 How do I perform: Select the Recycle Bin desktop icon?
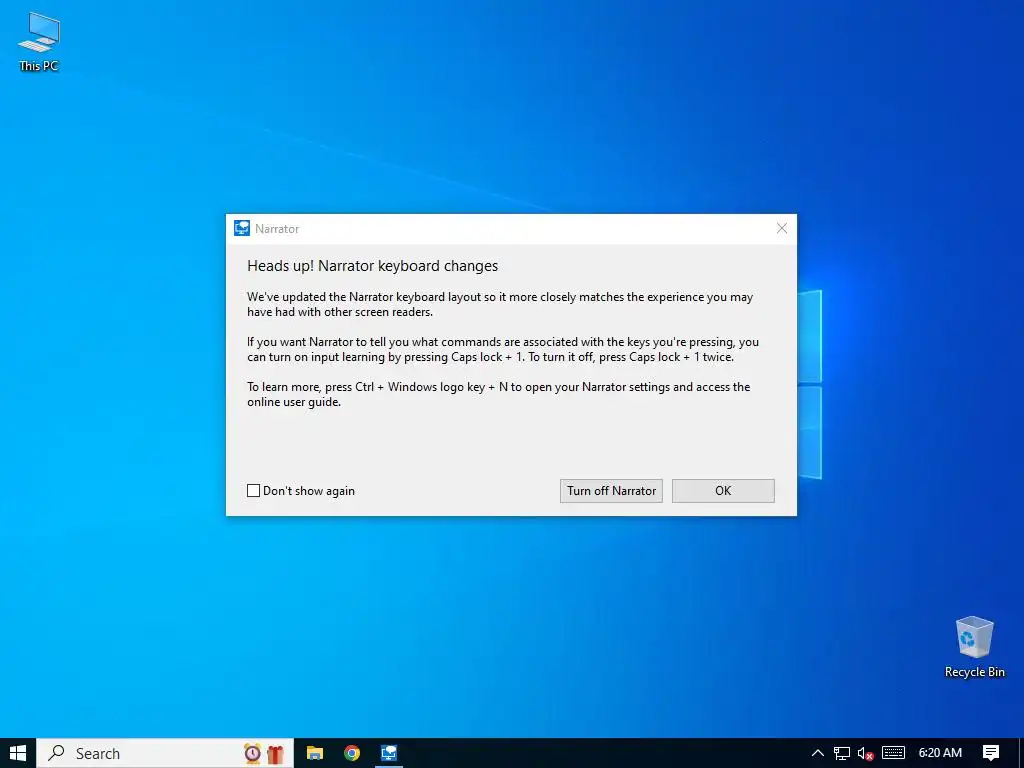pos(974,647)
